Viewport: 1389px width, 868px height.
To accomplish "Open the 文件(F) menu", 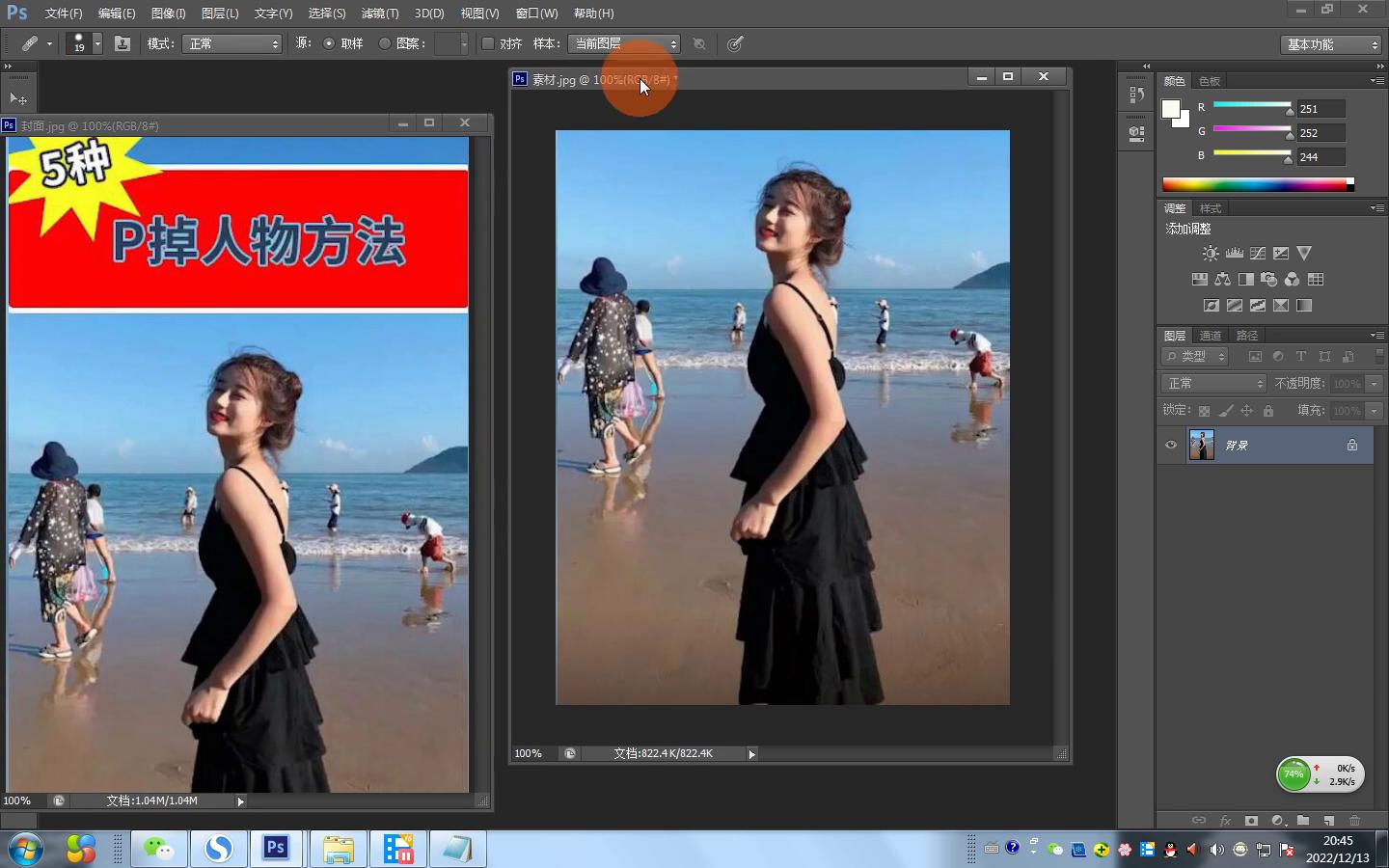I will coord(64,14).
